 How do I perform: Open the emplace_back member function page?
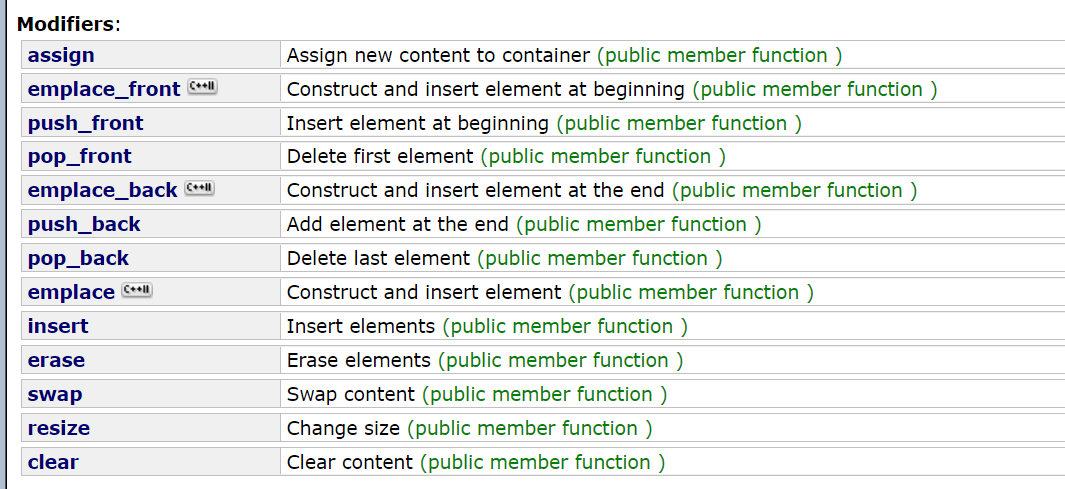[102, 190]
